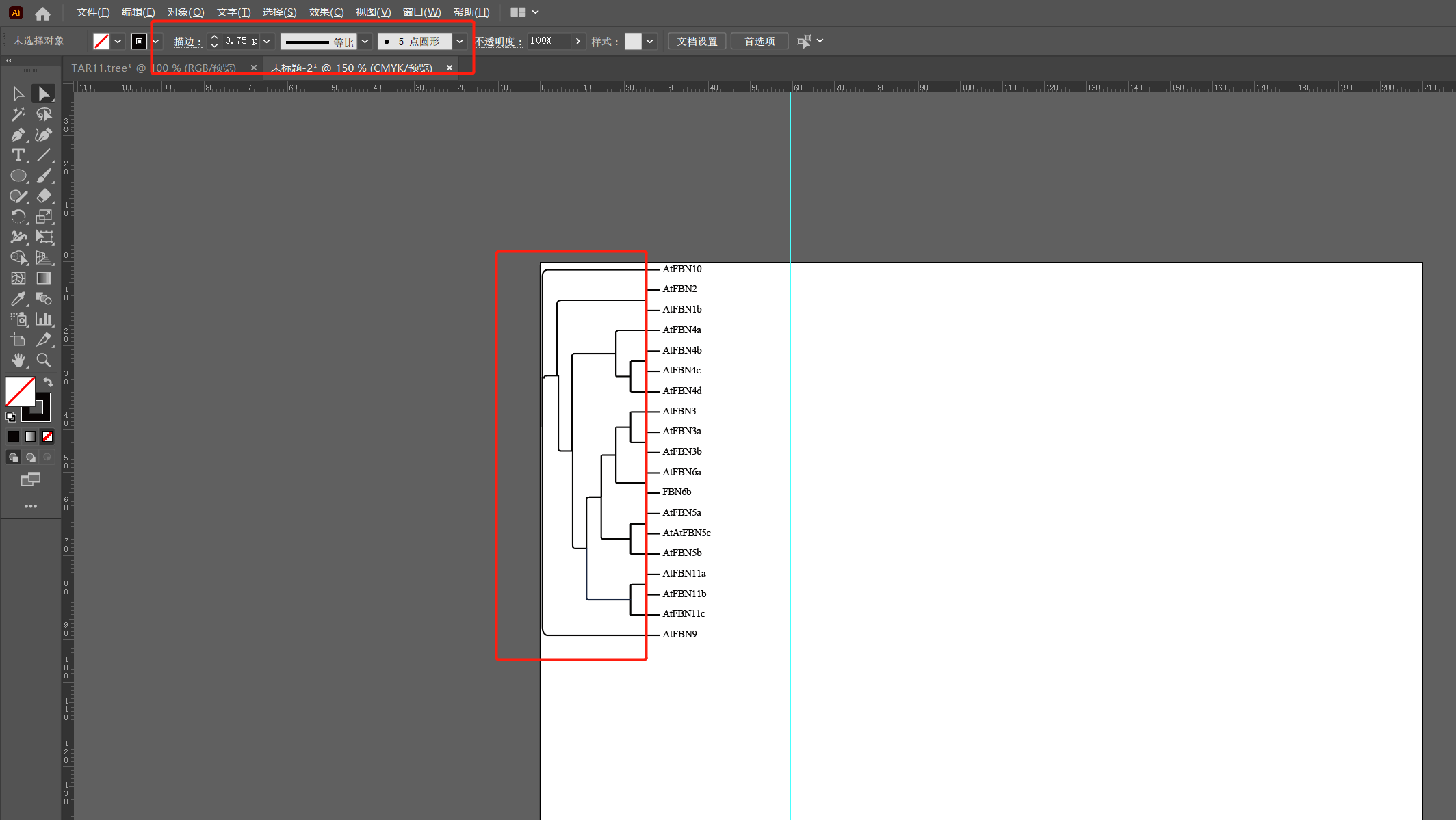Choose the Eraser tool
This screenshot has height=820, width=1456.
44,196
